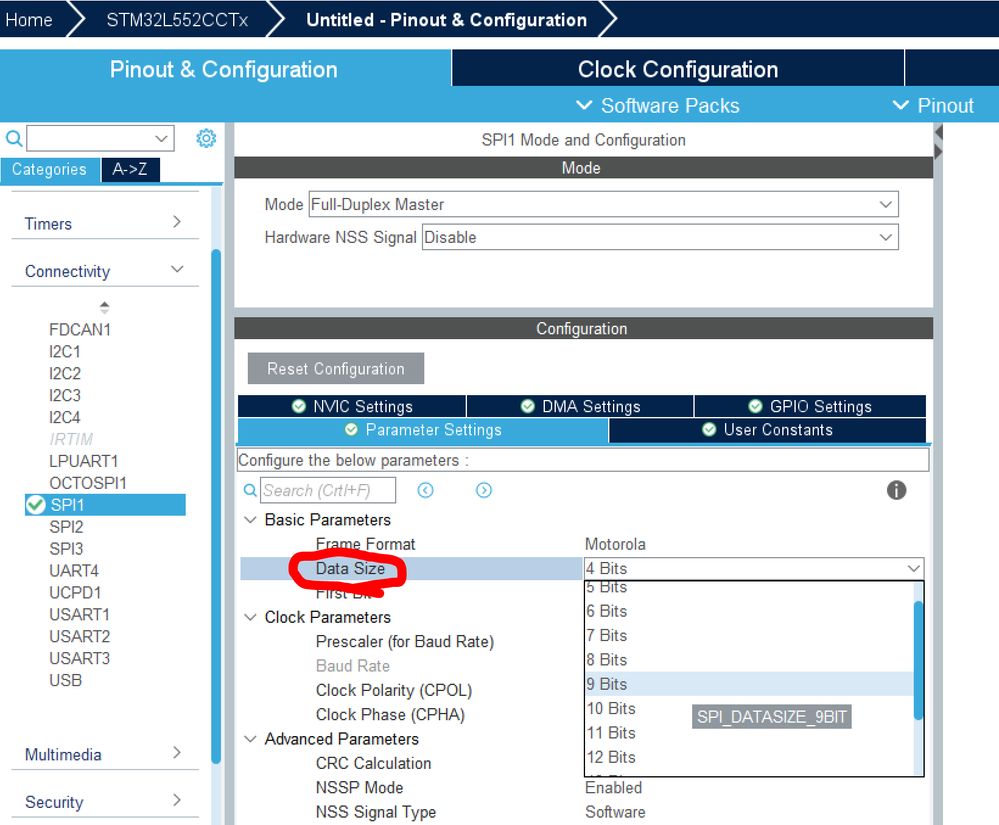
Task: Choose 7 Bits in the Data Size list
Action: [x=749, y=635]
